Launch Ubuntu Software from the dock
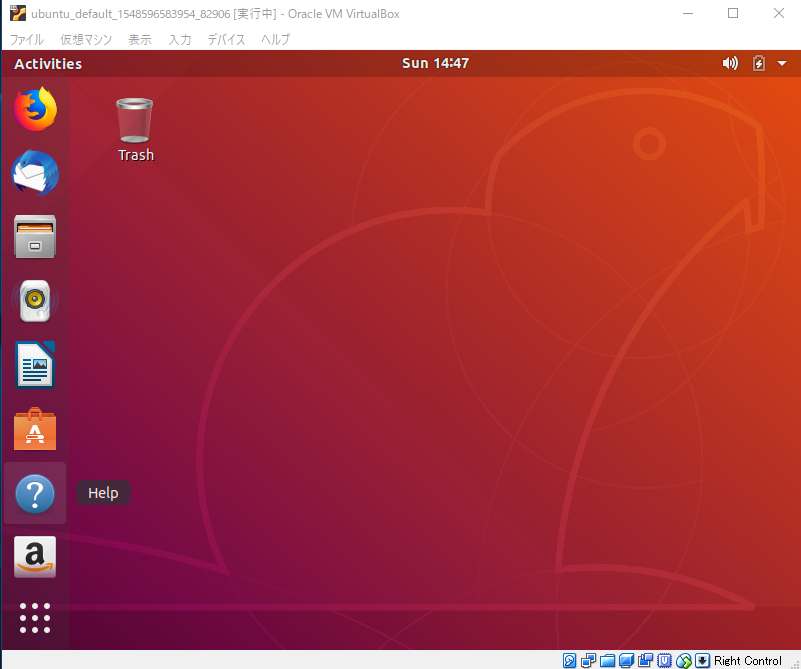801x669 pixels. click(x=35, y=429)
